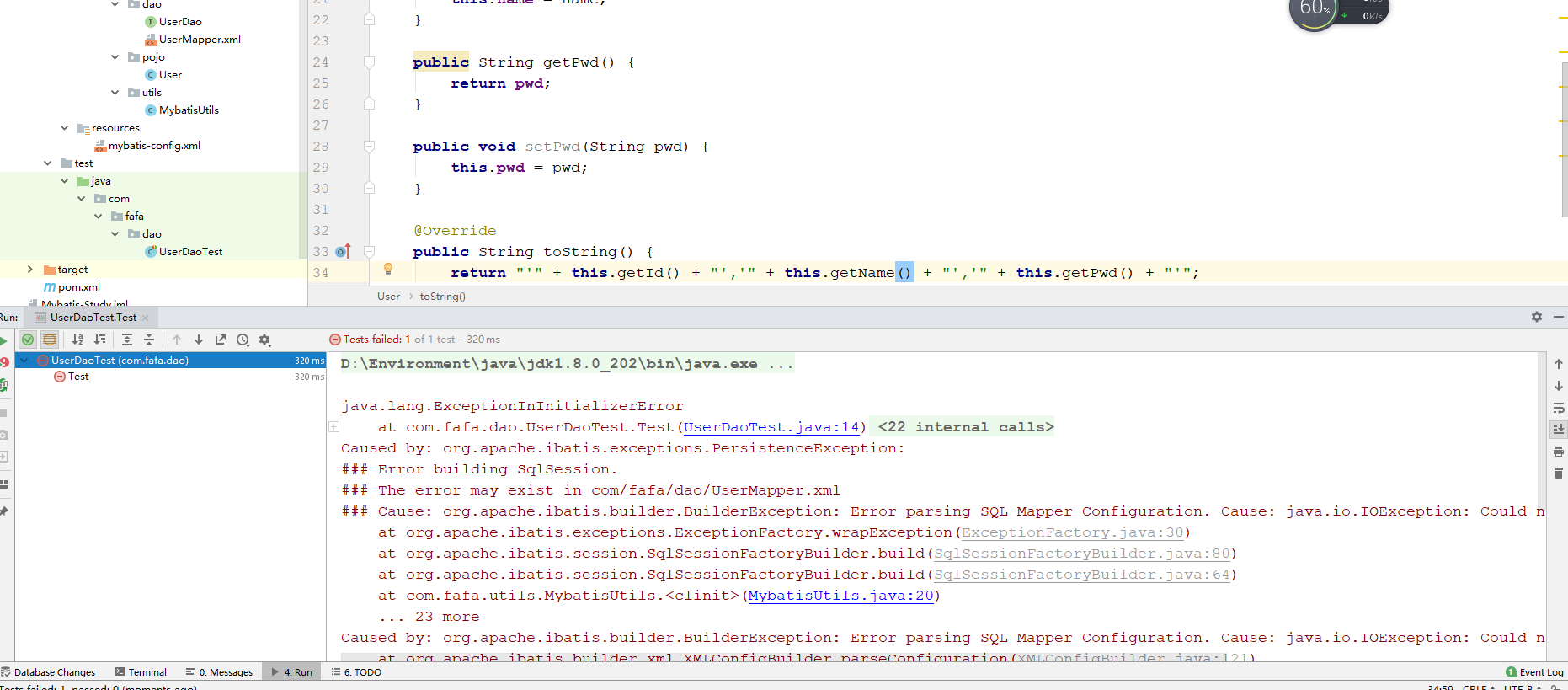This screenshot has width=1568, height=690.
Task: Click the toString() breadcrumb below the editor
Action: click(442, 297)
